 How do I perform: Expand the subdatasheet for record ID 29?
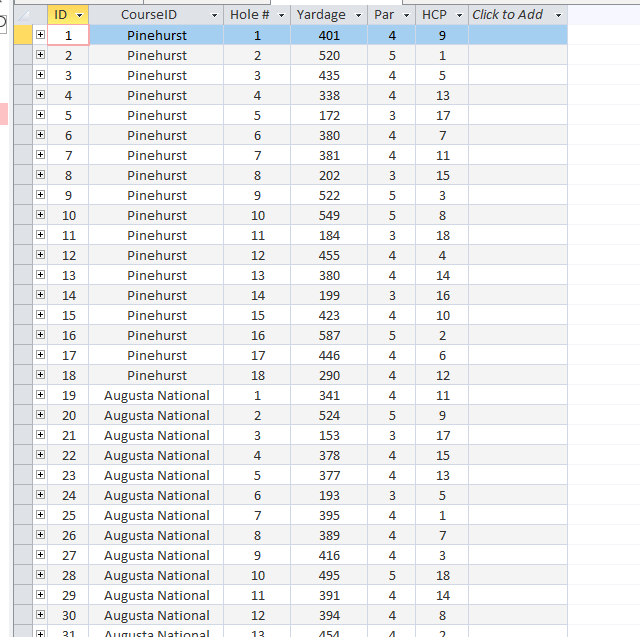click(40, 595)
